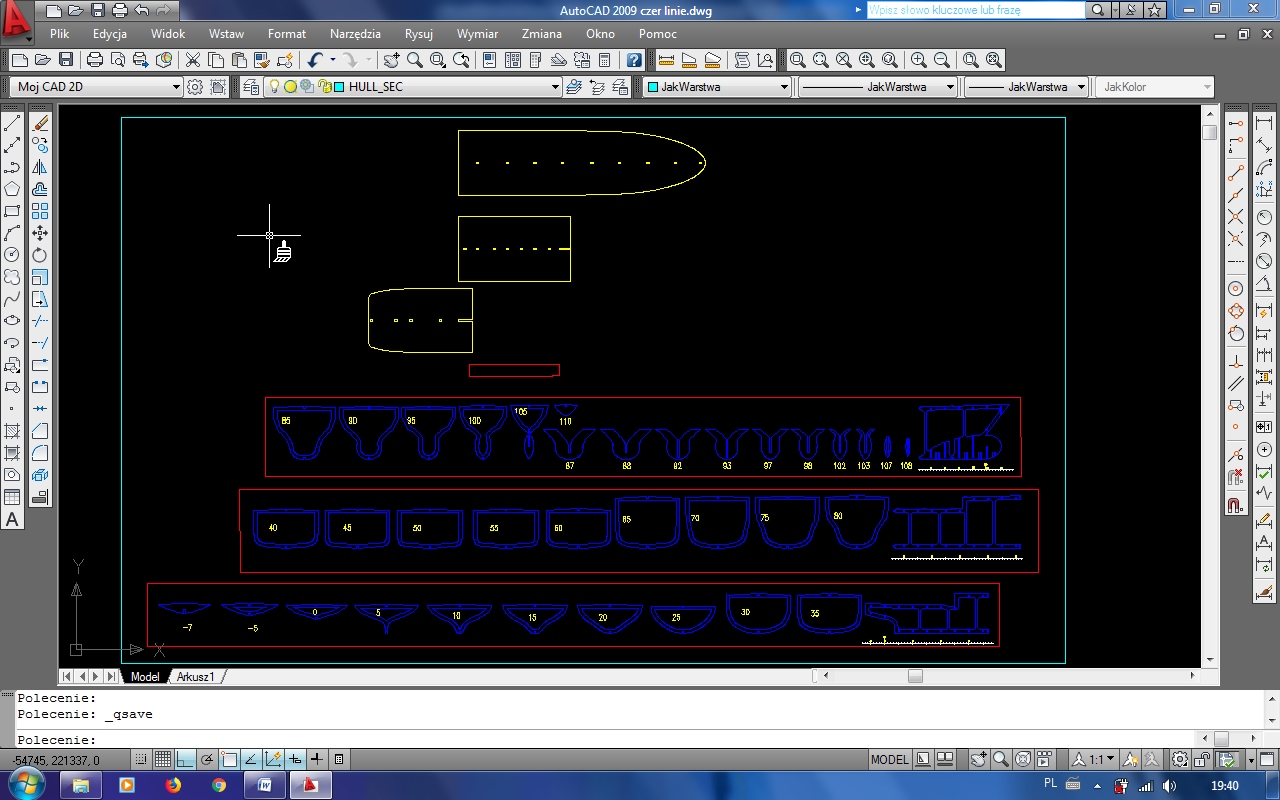Open the JakWarstwa color control dropdown
The image size is (1280, 800).
[783, 87]
